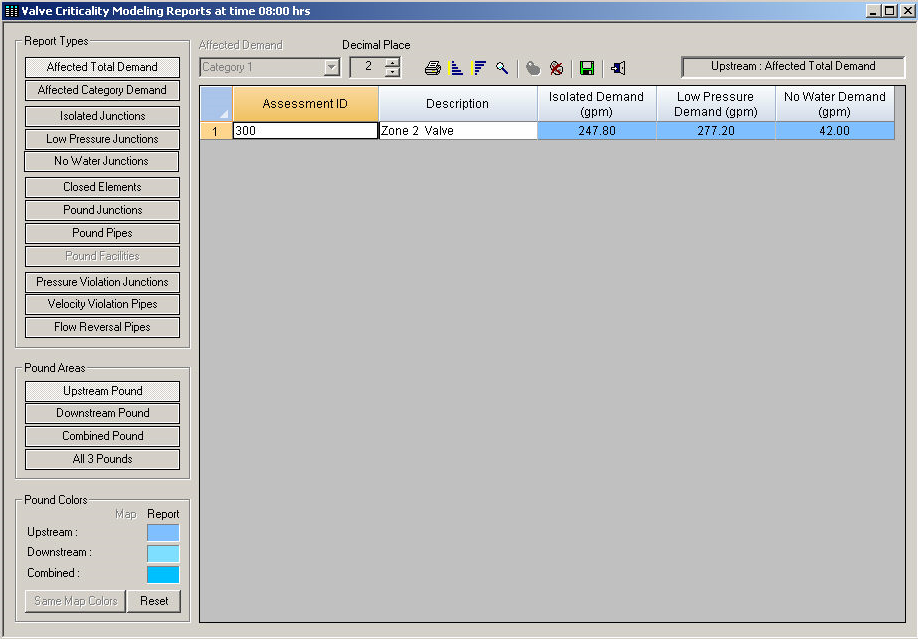
Task: Click the Assessment ID column header
Action: click(306, 104)
